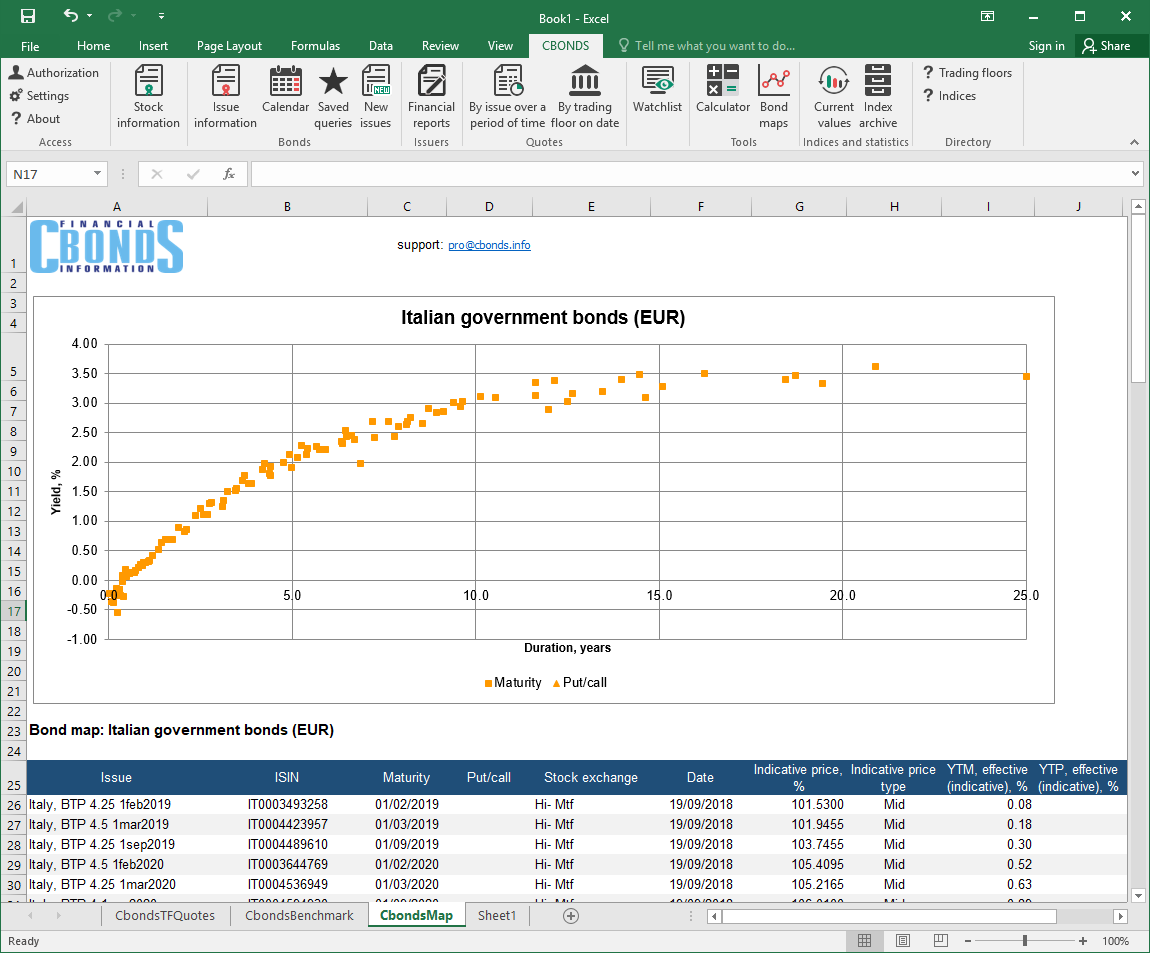Open Customize Quick Access Toolbar arrow
The width and height of the screenshot is (1152, 953).
pos(161,15)
